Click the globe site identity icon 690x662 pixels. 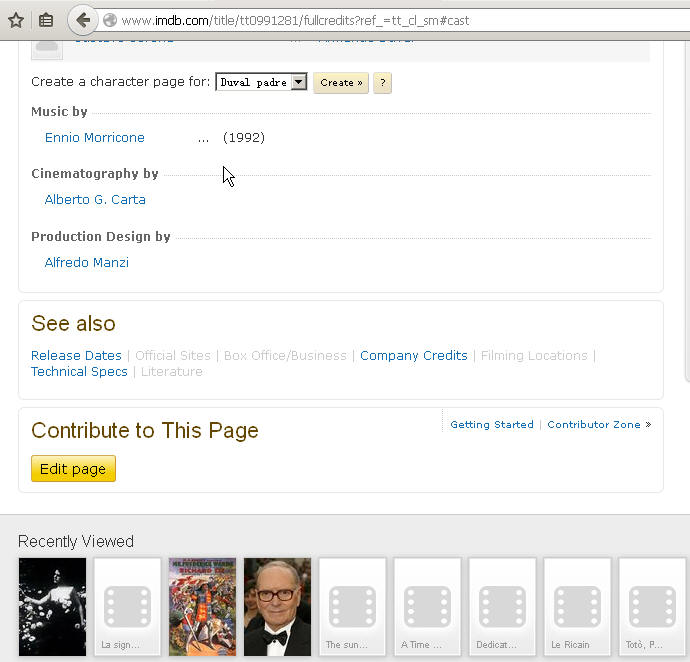coord(110,20)
